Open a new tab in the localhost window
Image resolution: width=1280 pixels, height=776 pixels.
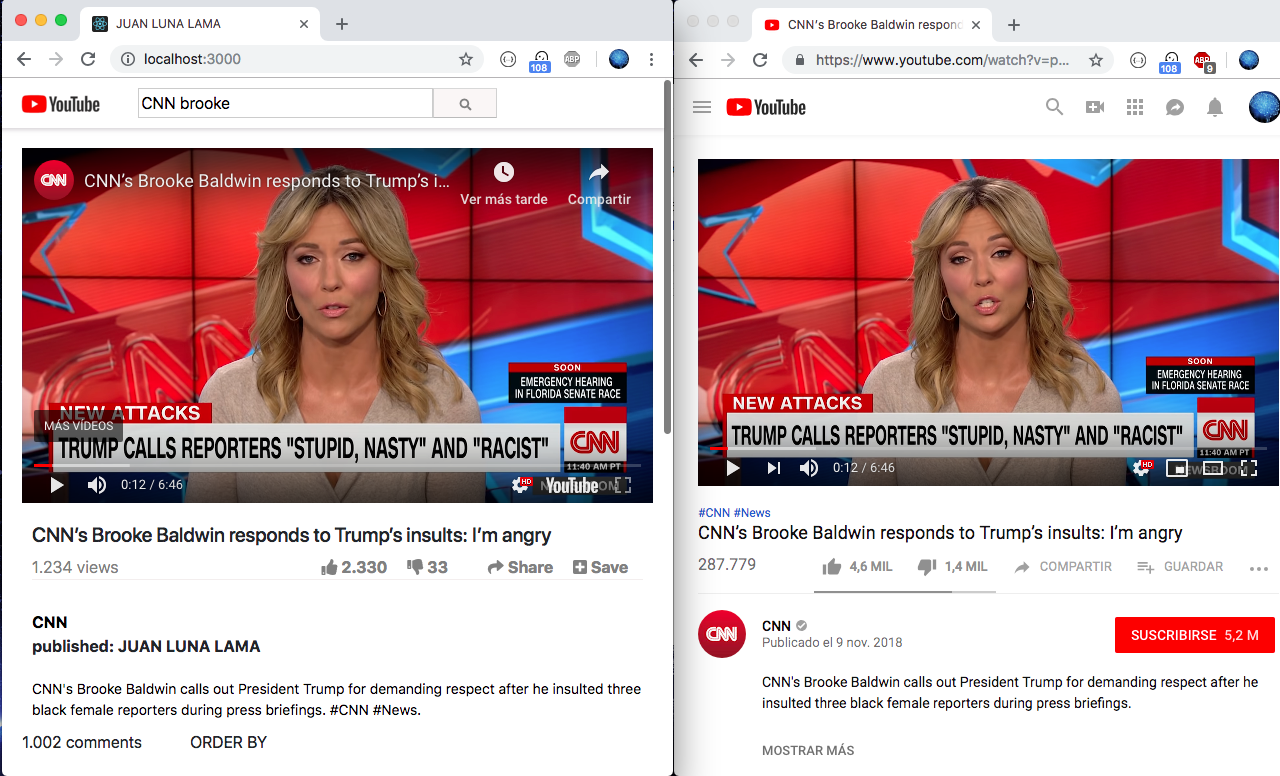pyautogui.click(x=342, y=24)
